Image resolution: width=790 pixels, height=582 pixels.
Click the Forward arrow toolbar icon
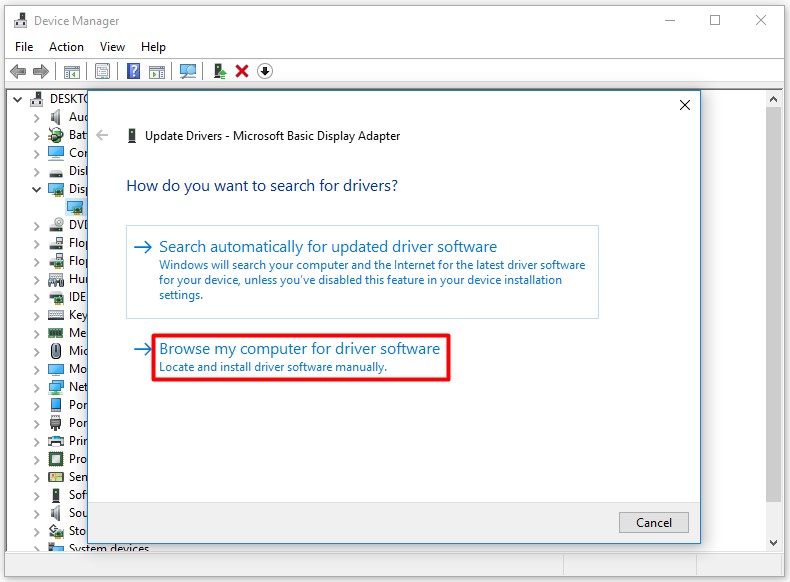pos(41,72)
